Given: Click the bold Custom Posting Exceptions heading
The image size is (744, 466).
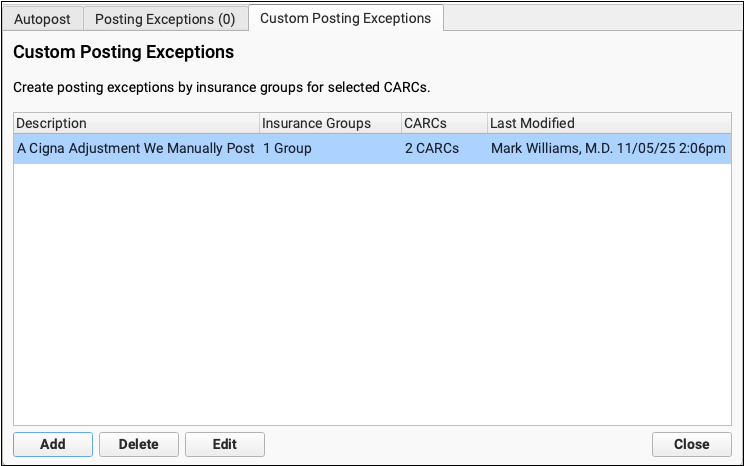Looking at the screenshot, I should [x=124, y=51].
